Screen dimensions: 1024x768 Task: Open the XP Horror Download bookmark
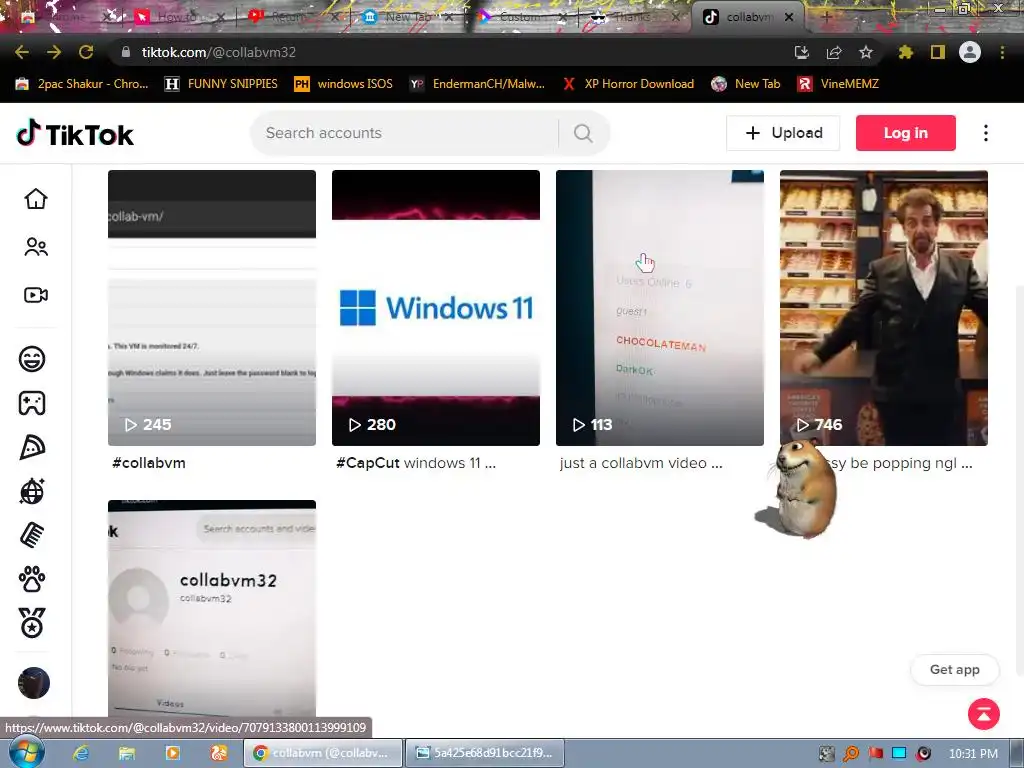pyautogui.click(x=628, y=84)
